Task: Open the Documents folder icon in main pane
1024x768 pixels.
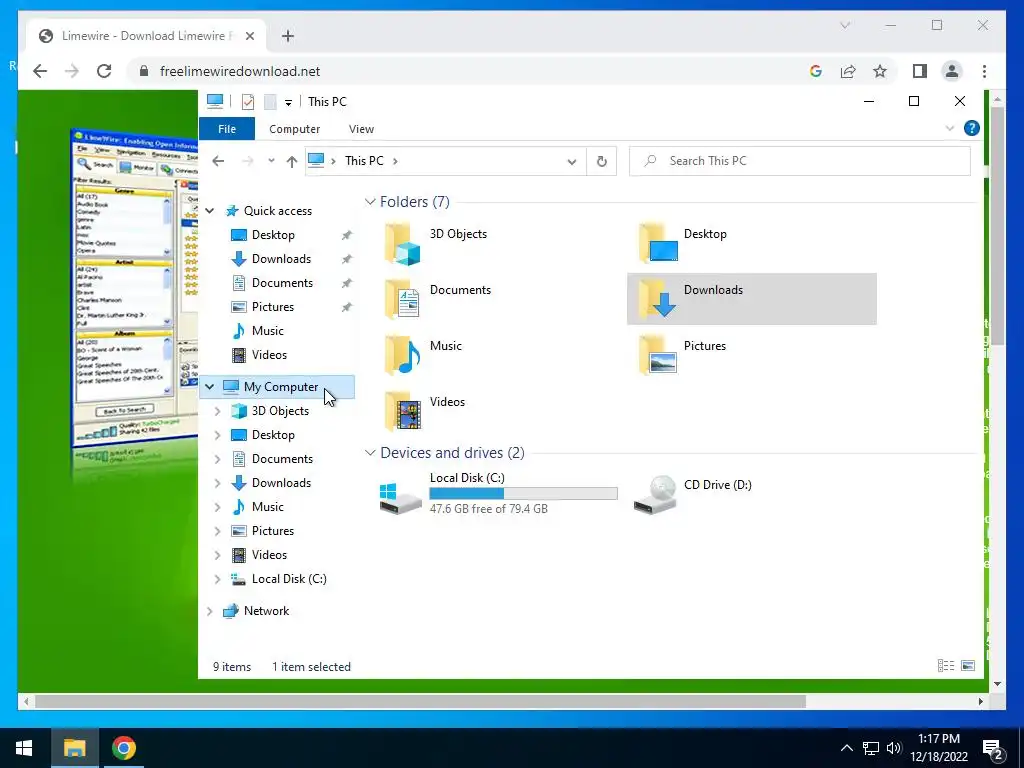Action: (403, 300)
